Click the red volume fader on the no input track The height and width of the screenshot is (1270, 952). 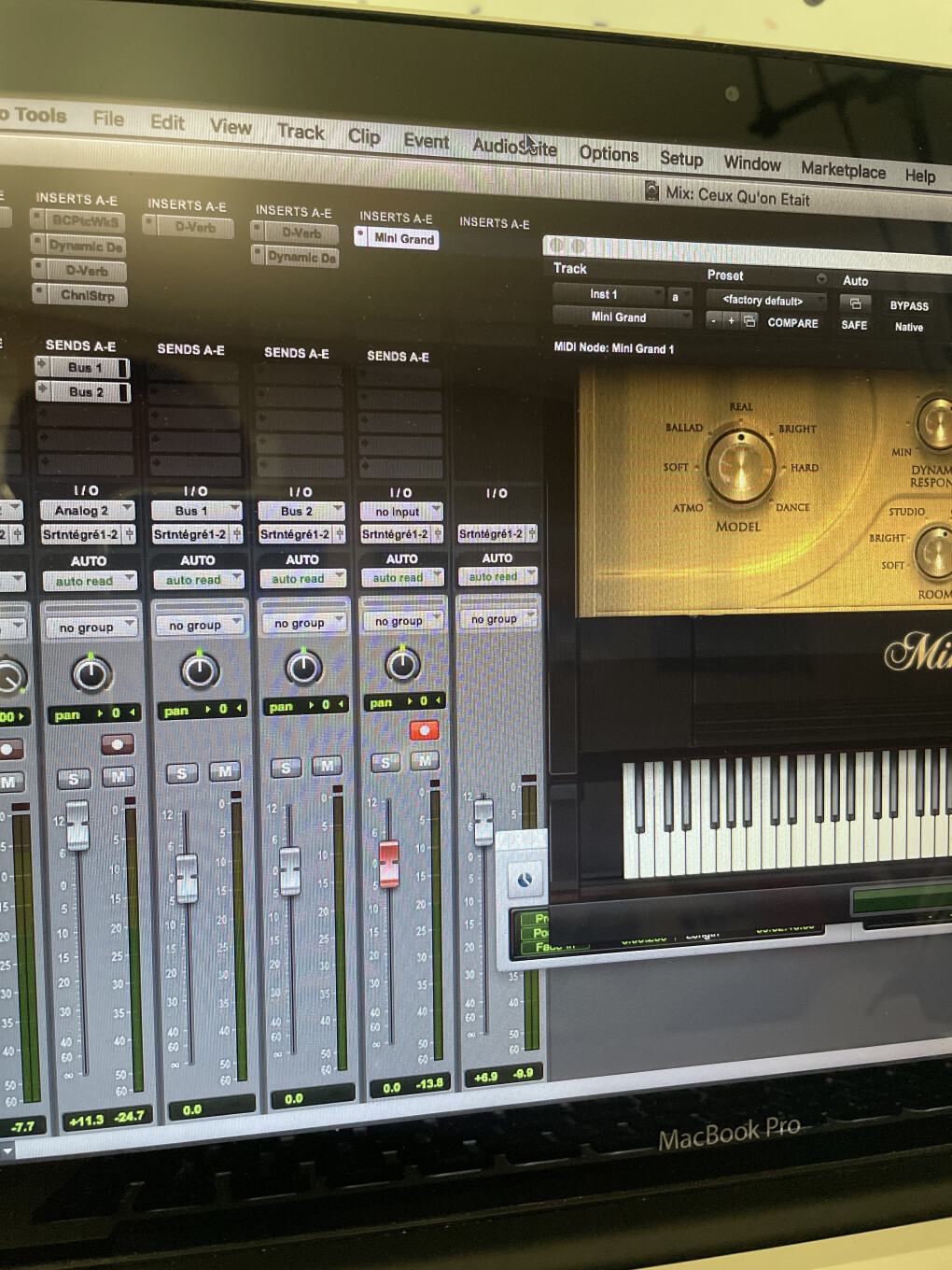click(389, 862)
